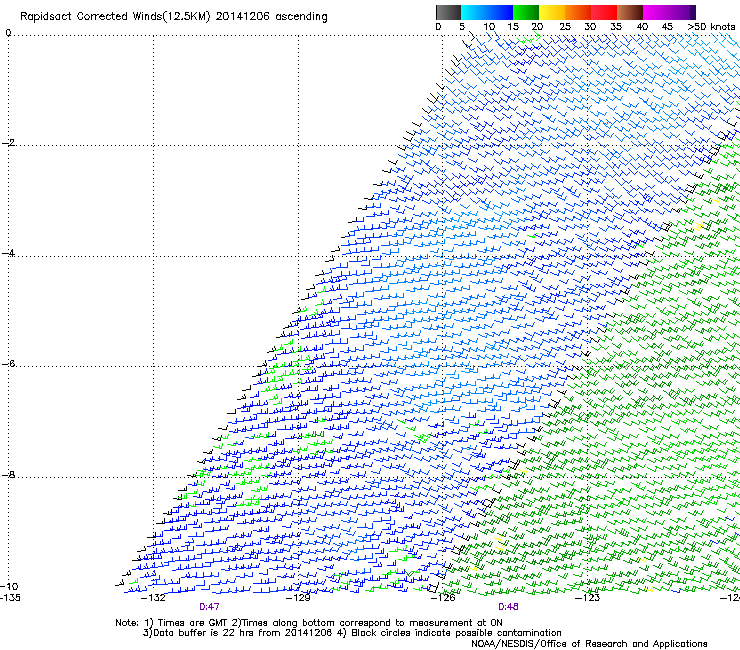740x650 pixels.
Task: Click the 'Rapidscat Corrected Winds(12.5KM)' title text
Action: pos(115,17)
